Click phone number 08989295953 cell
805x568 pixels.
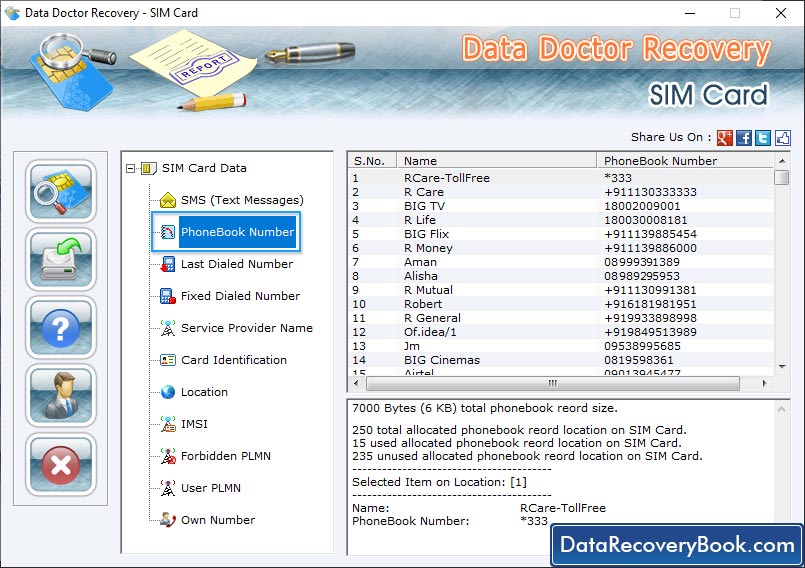click(642, 276)
